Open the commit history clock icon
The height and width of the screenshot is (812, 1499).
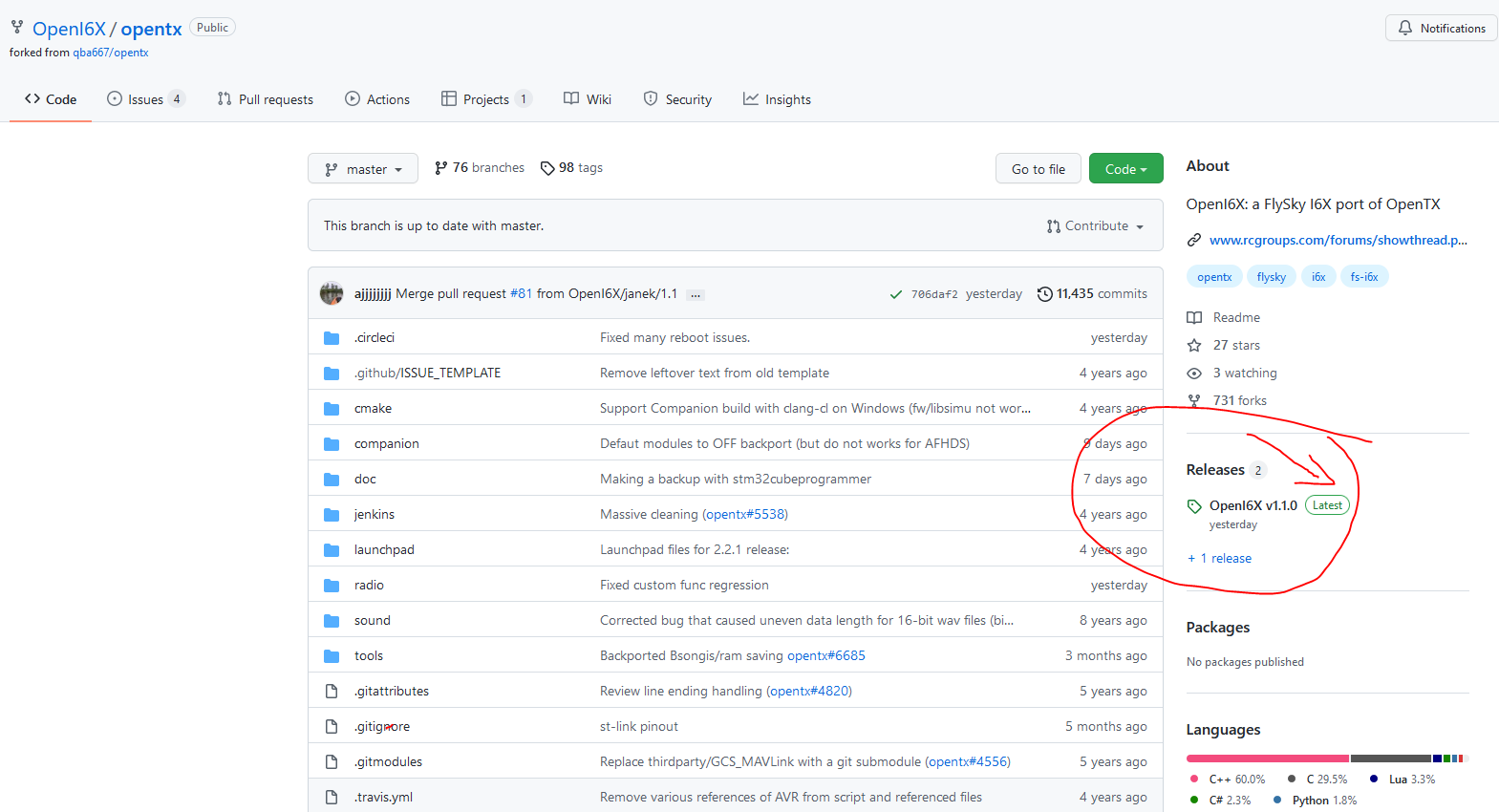coord(1044,294)
